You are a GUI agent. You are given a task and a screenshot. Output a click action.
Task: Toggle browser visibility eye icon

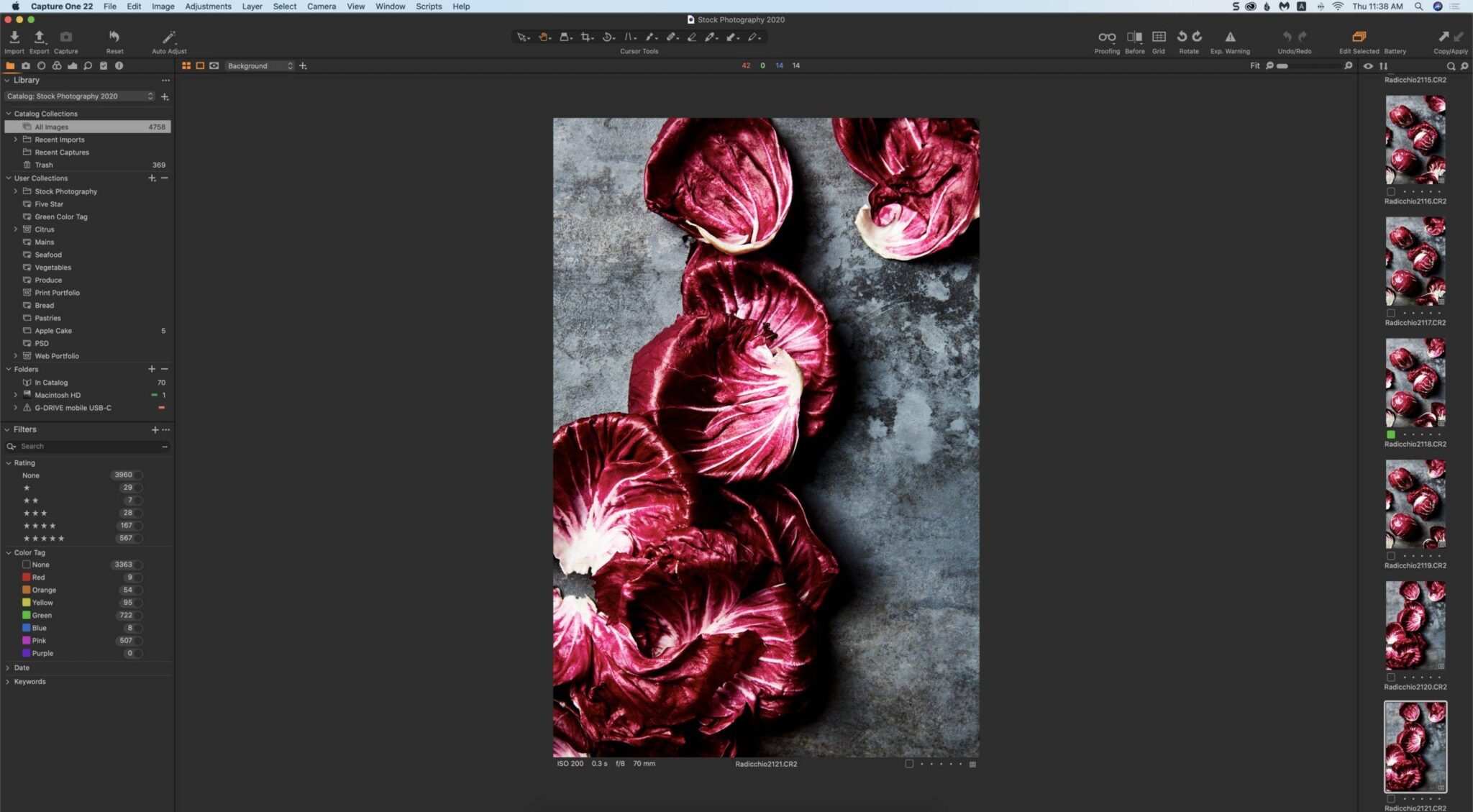point(1368,65)
